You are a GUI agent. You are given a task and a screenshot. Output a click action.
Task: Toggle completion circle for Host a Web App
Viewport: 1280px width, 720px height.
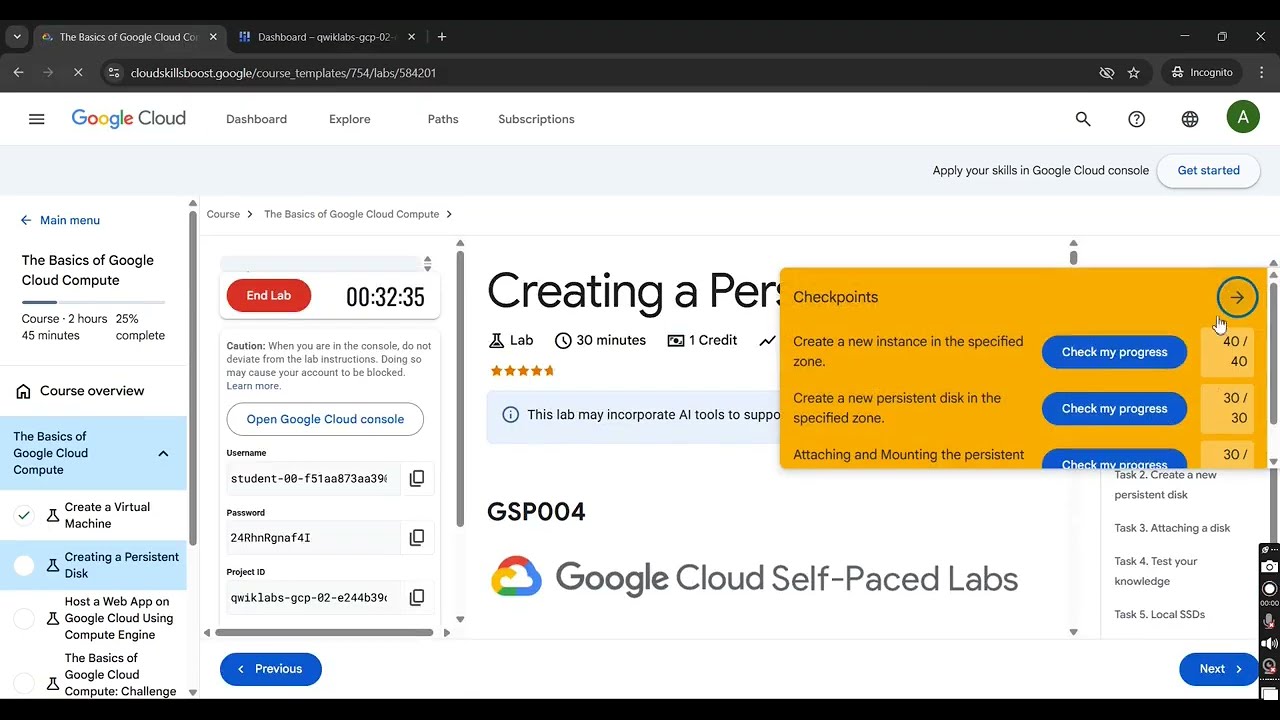click(24, 619)
